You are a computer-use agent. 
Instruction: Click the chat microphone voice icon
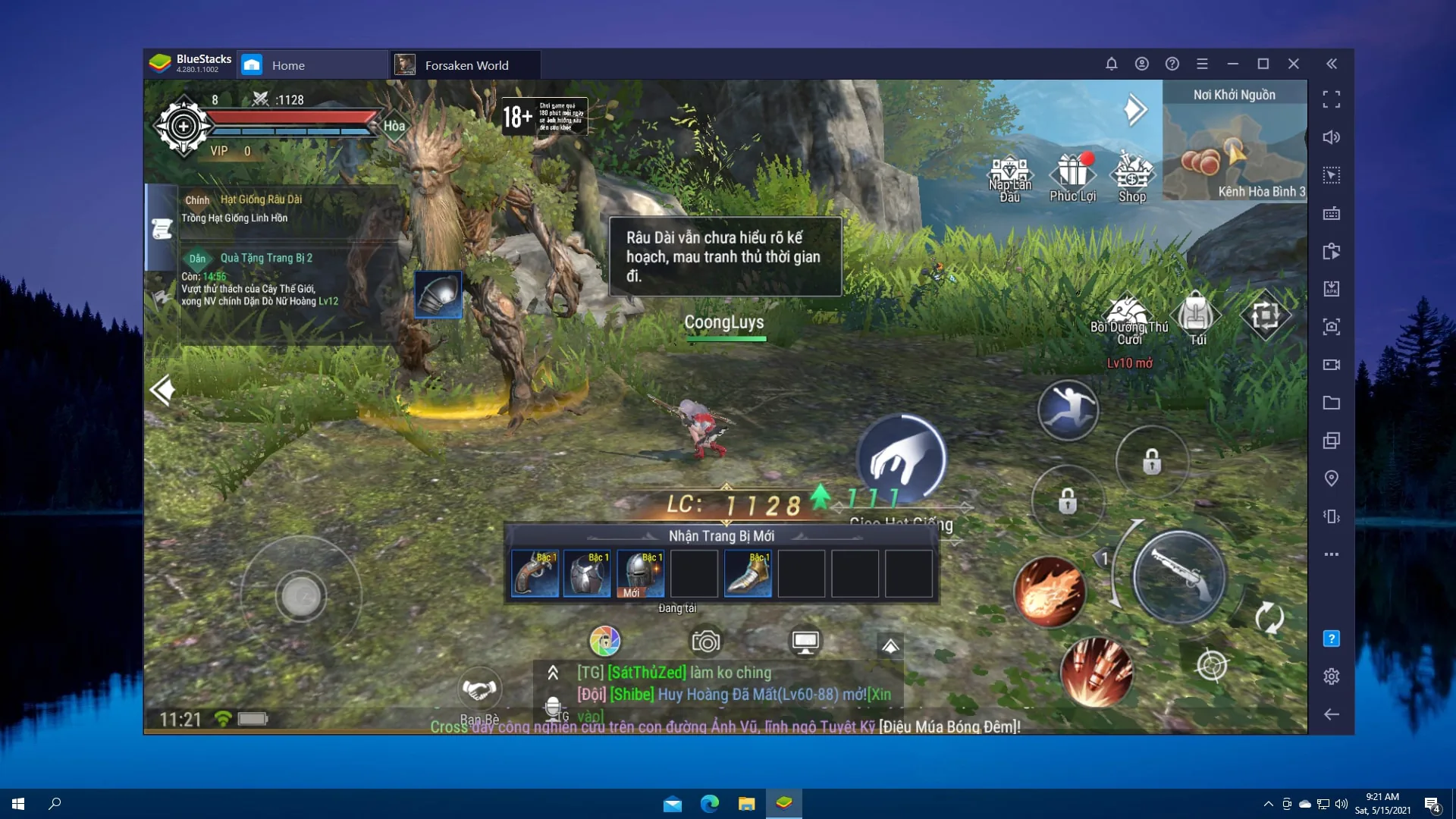tap(554, 707)
